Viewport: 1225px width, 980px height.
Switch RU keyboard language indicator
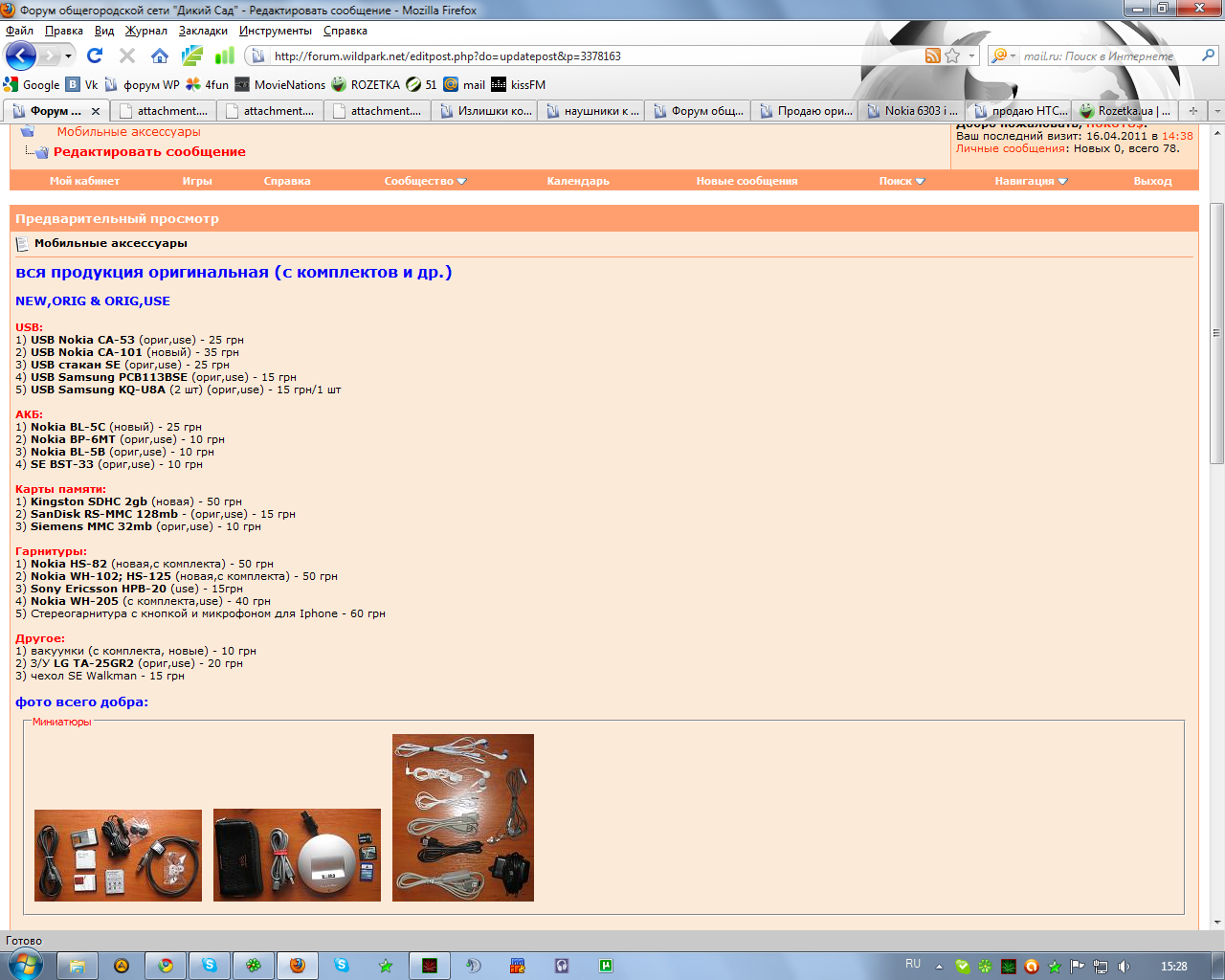[913, 965]
